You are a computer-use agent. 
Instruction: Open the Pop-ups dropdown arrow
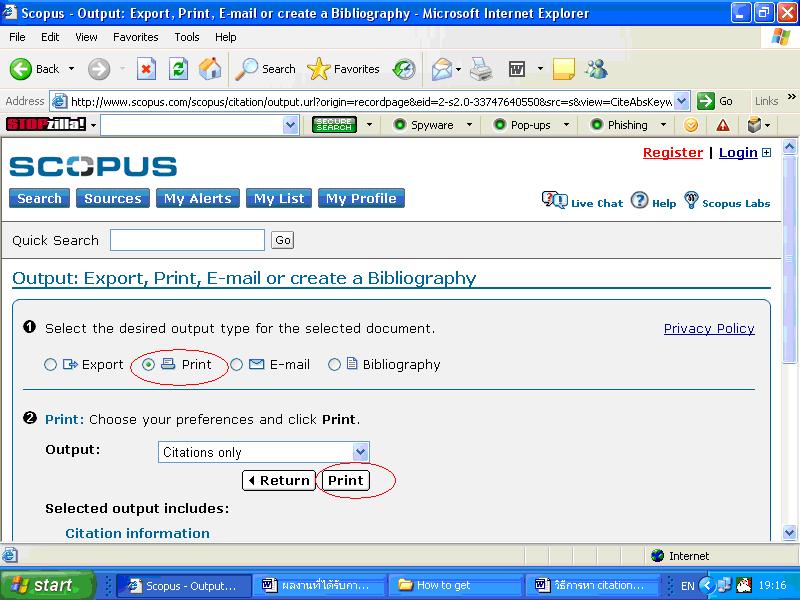[566, 124]
